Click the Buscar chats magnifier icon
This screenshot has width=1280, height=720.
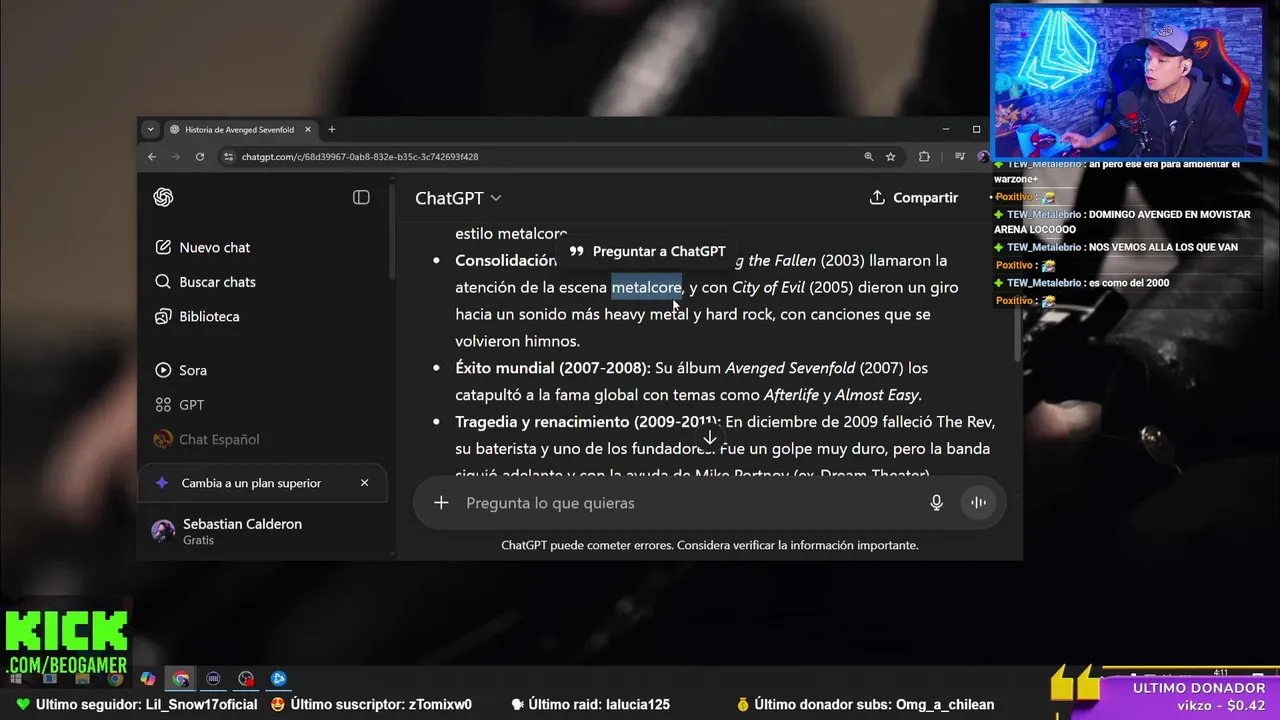click(x=163, y=282)
